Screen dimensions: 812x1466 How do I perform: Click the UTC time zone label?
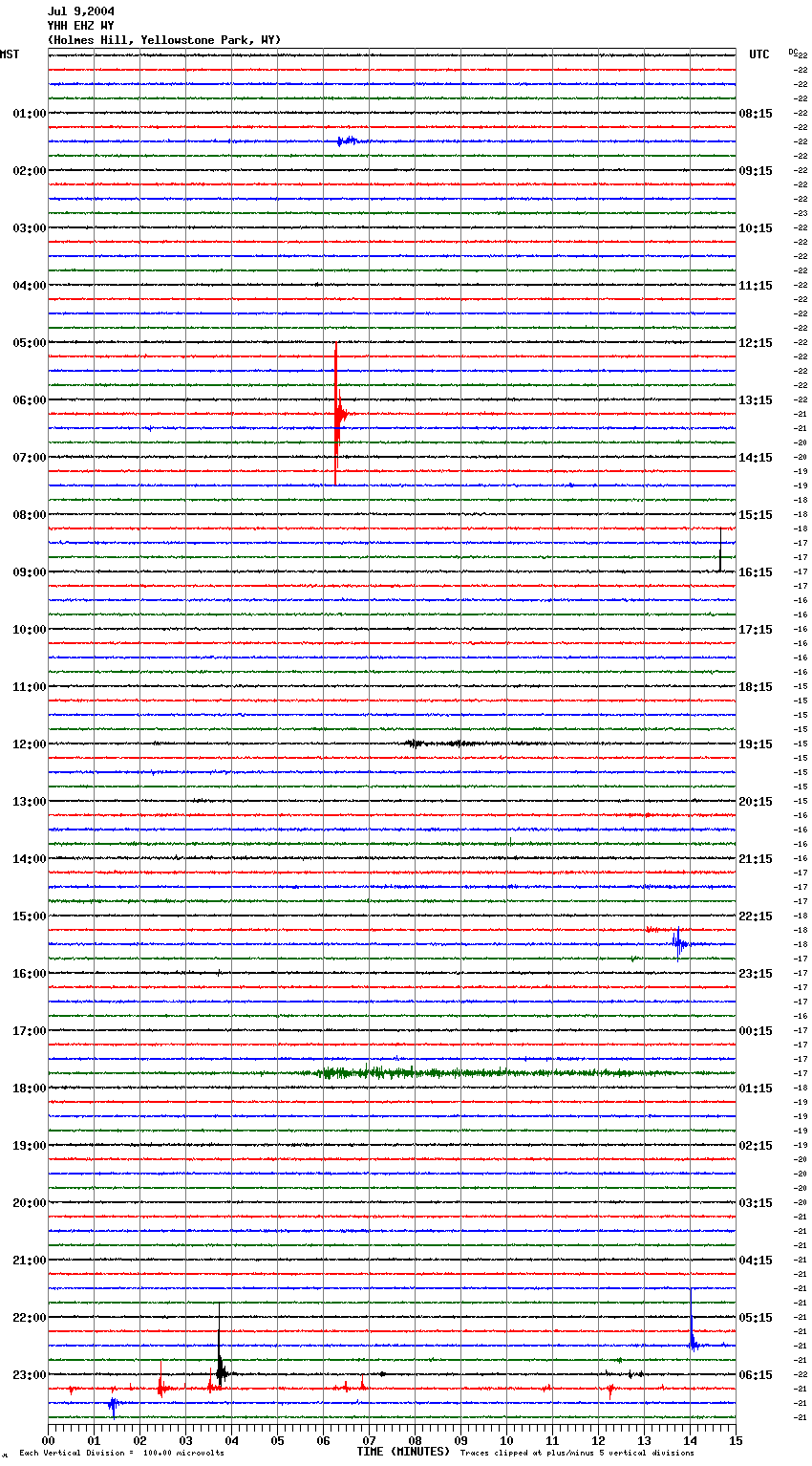coord(759,54)
